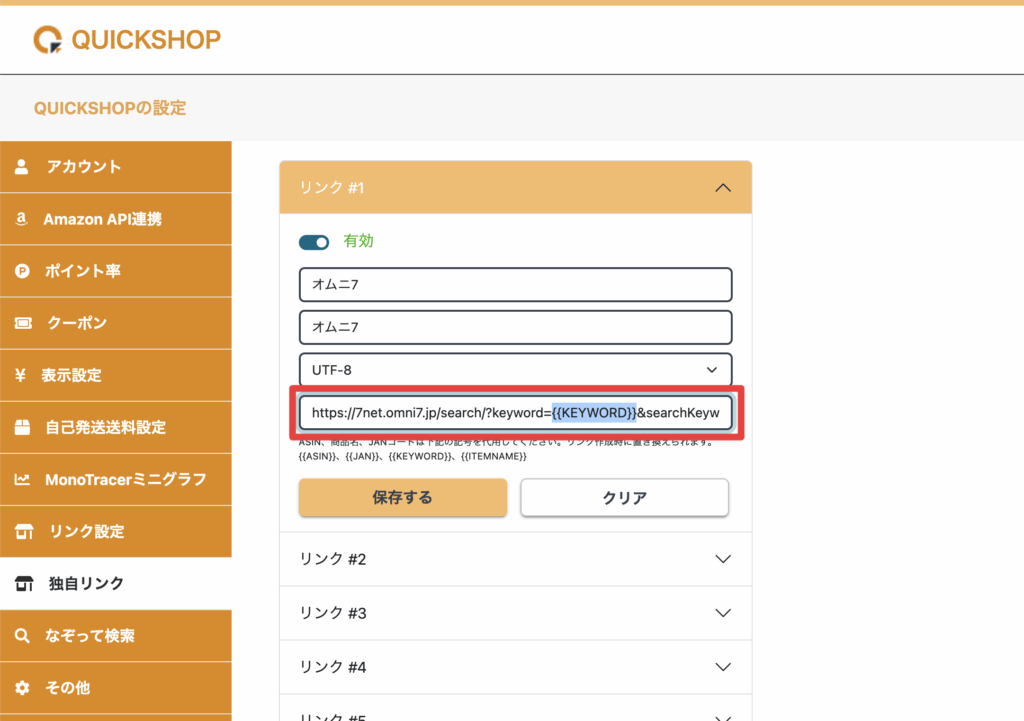Image resolution: width=1024 pixels, height=721 pixels.
Task: Click the {{ASIN}} placeholder hint text
Action: point(317,457)
